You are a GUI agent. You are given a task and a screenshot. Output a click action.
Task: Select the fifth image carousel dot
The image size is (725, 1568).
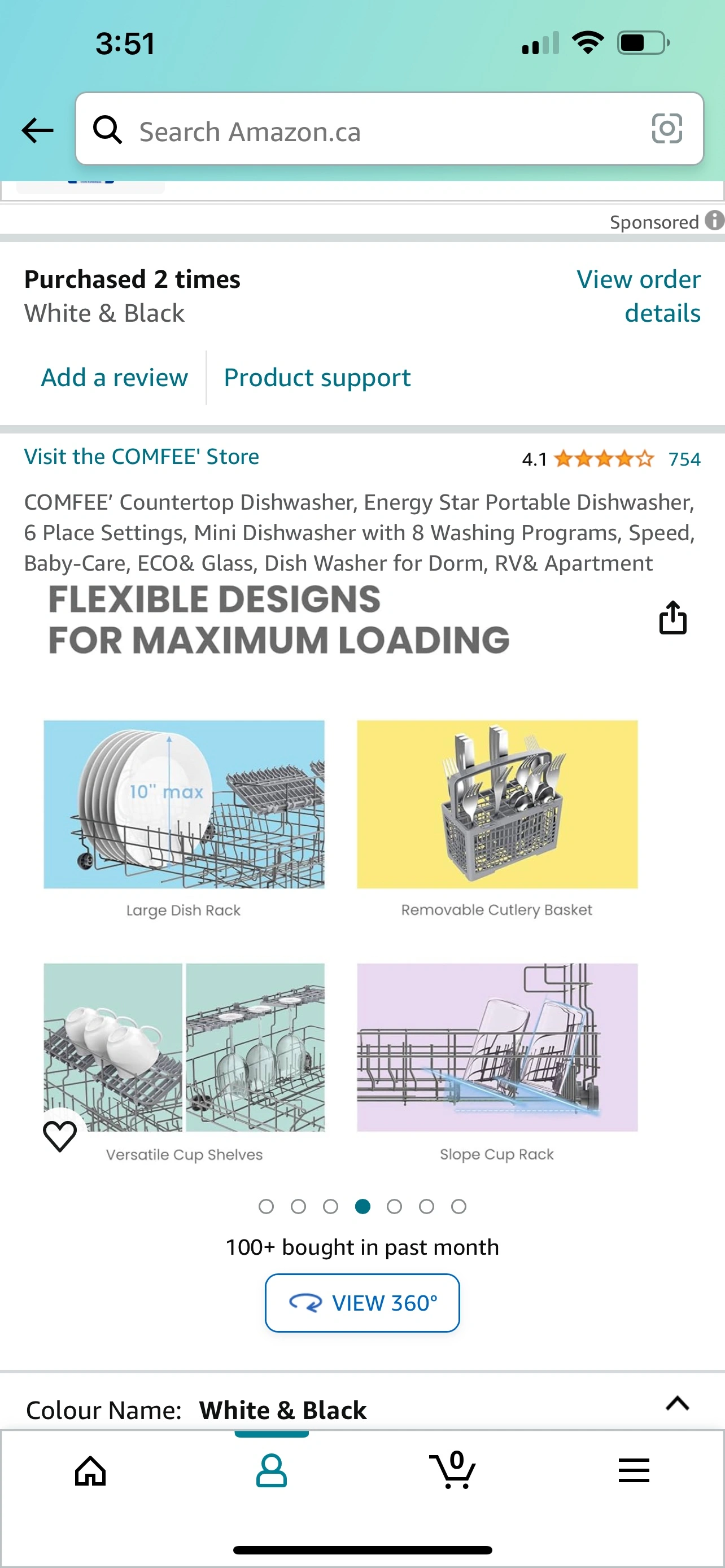(x=395, y=1206)
